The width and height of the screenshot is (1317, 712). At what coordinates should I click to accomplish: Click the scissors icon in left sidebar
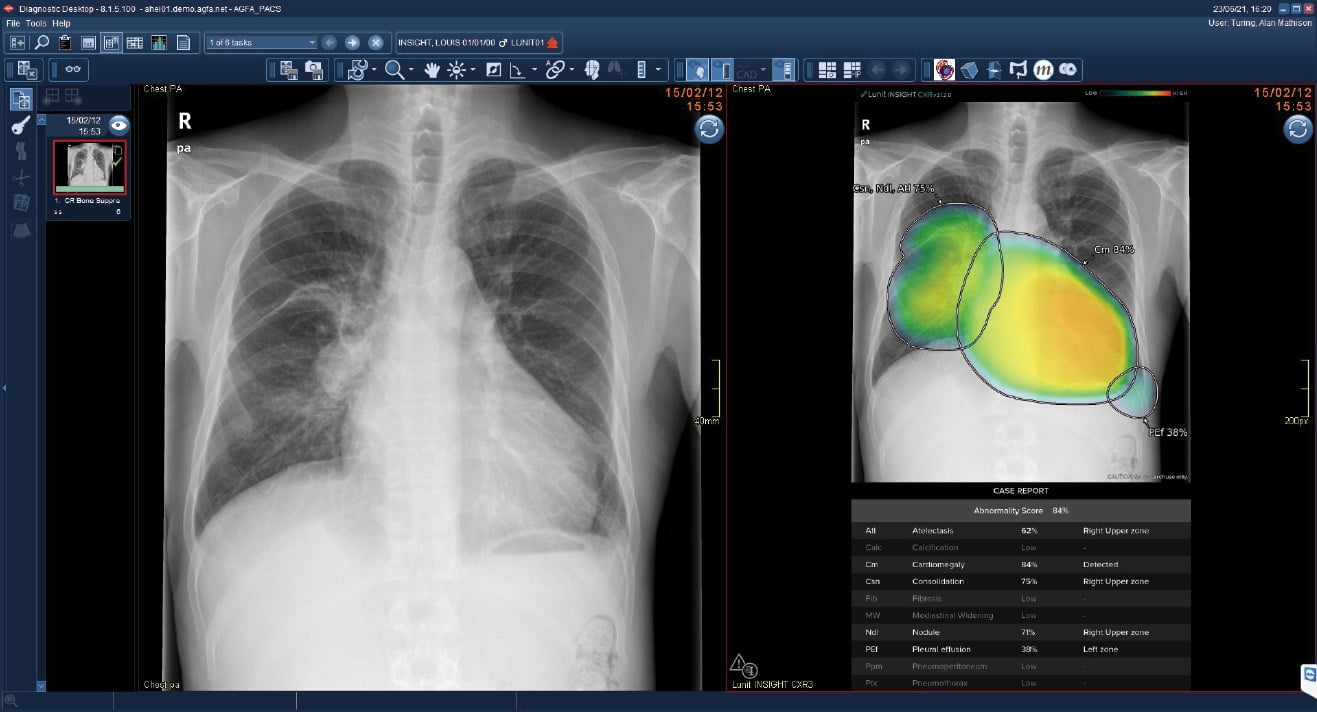21,178
